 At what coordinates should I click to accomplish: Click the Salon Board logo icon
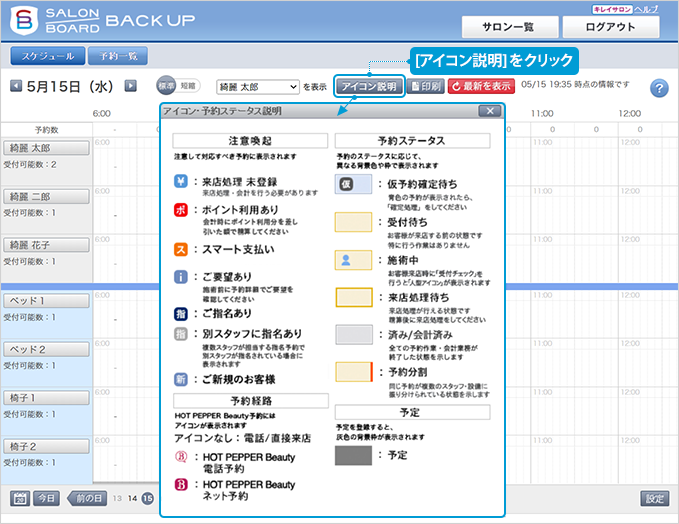tap(24, 20)
